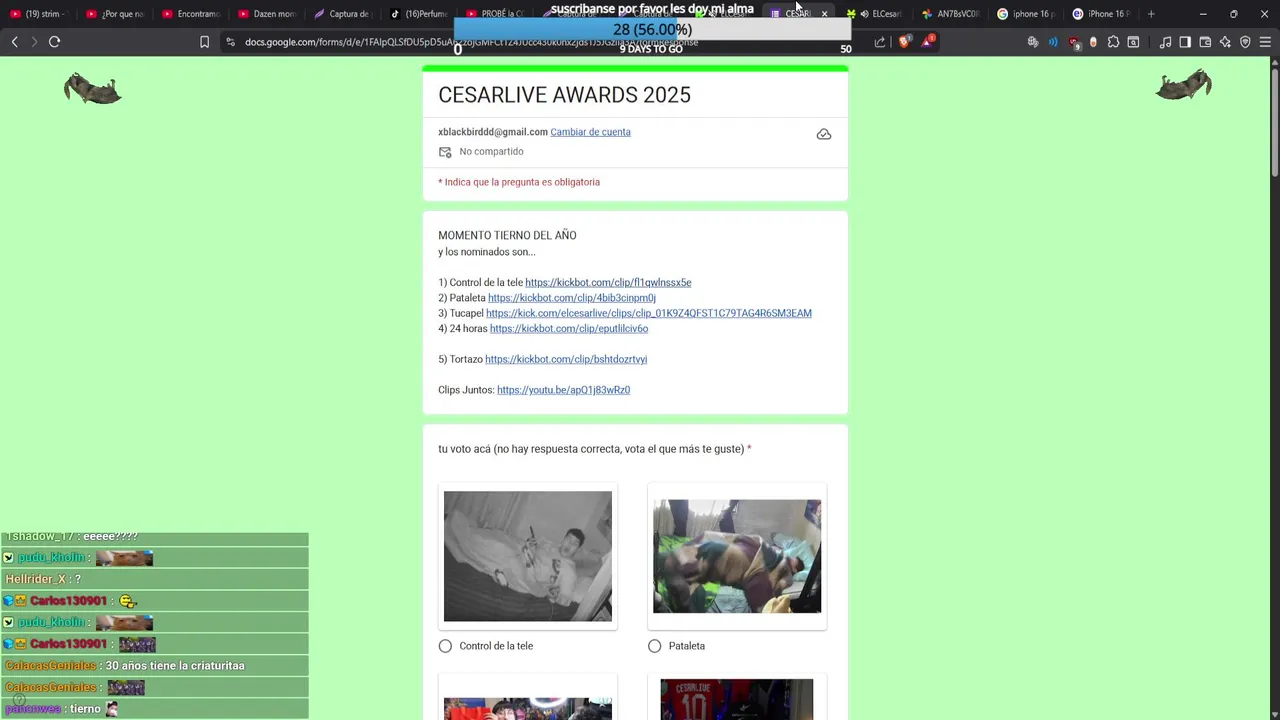This screenshot has width=1280, height=720.
Task: Open site info icon beside the URL
Action: [x=230, y=42]
